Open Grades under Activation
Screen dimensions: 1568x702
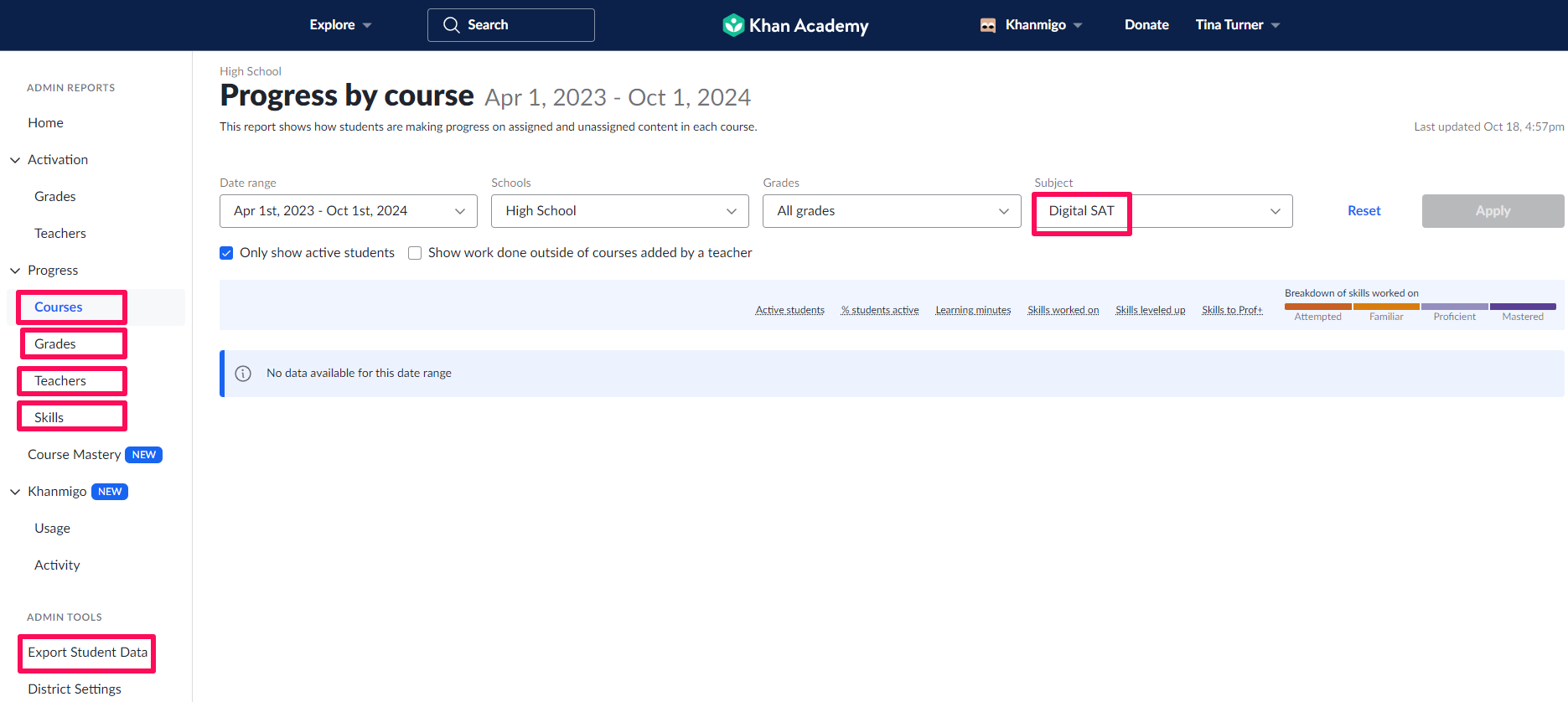55,197
